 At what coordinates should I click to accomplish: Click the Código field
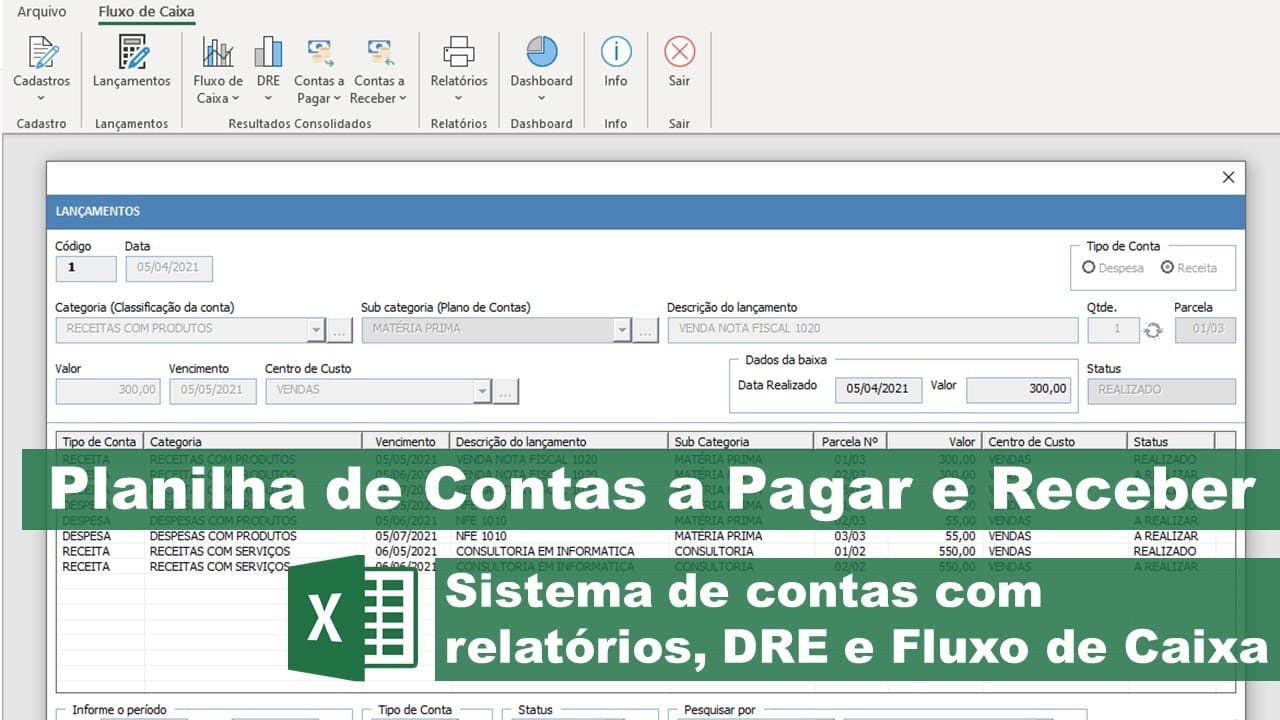coord(86,268)
